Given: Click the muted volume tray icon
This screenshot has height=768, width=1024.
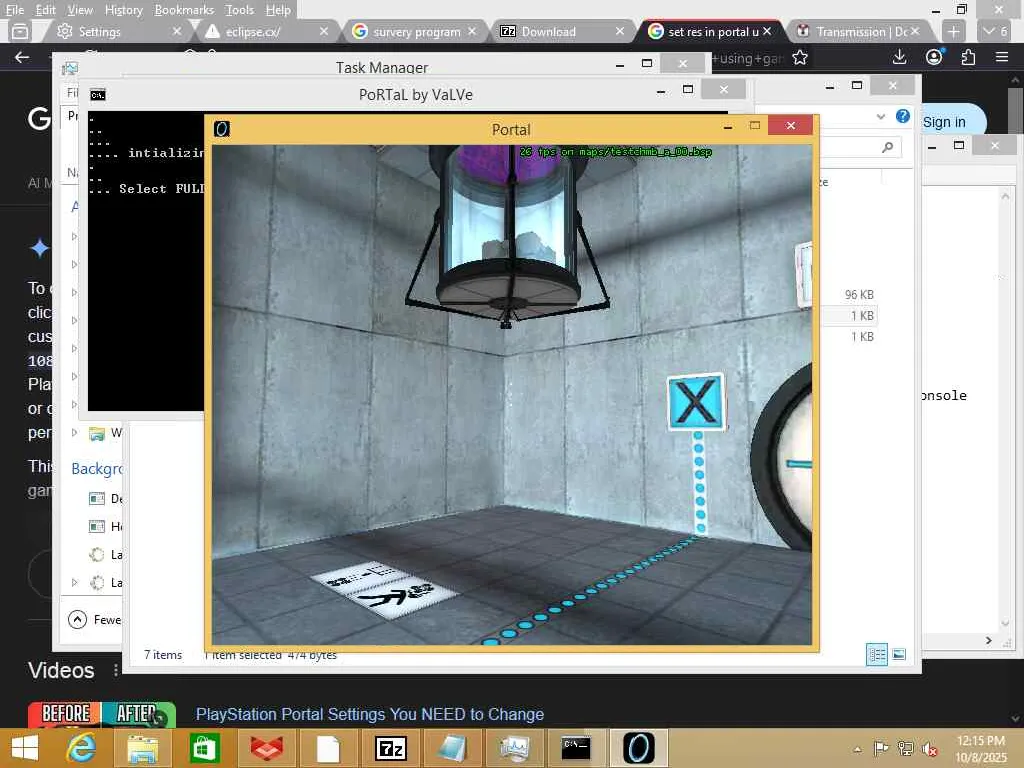Looking at the screenshot, I should [x=930, y=748].
